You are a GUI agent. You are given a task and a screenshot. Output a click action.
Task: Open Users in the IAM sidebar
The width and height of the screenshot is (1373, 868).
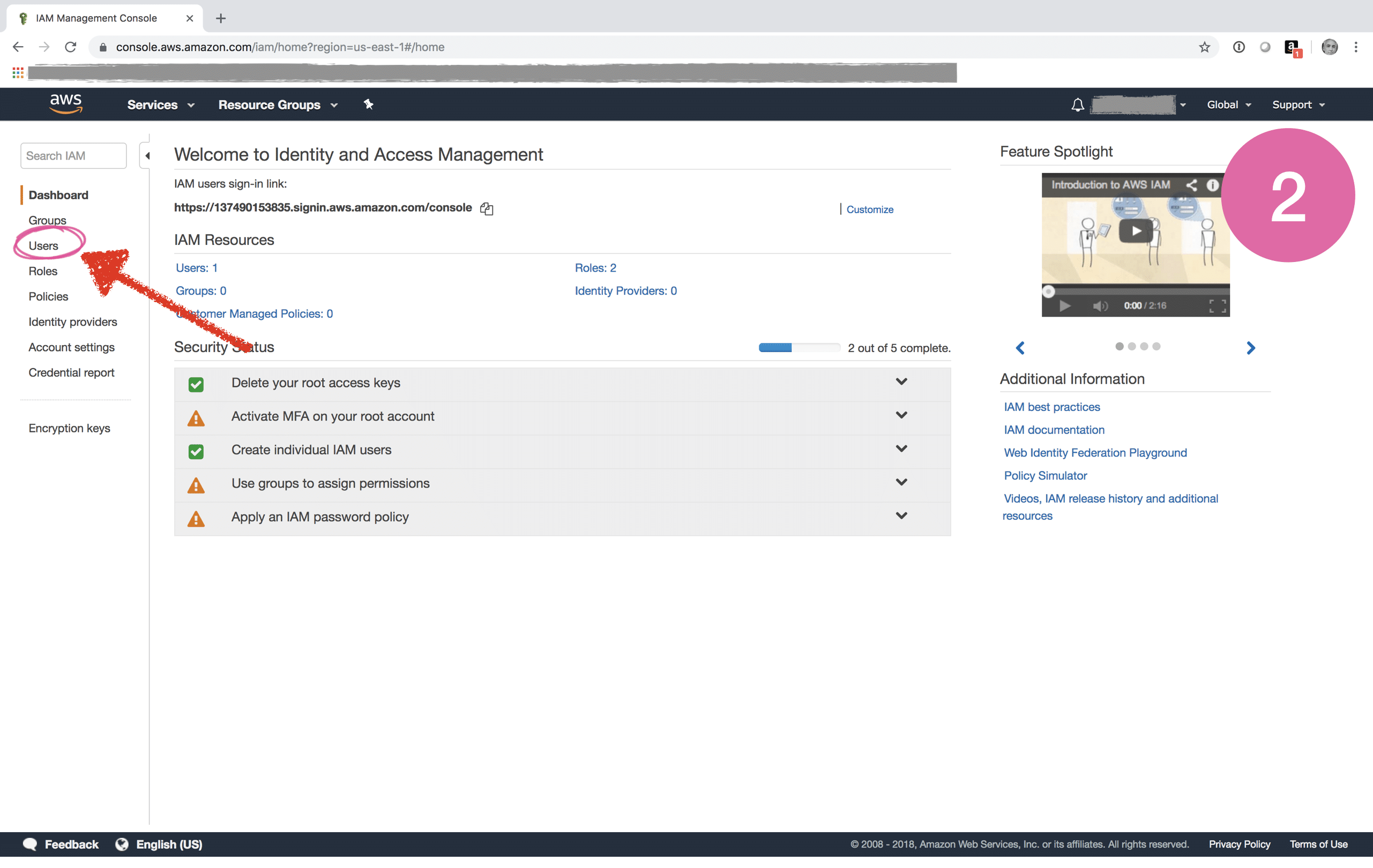43,245
